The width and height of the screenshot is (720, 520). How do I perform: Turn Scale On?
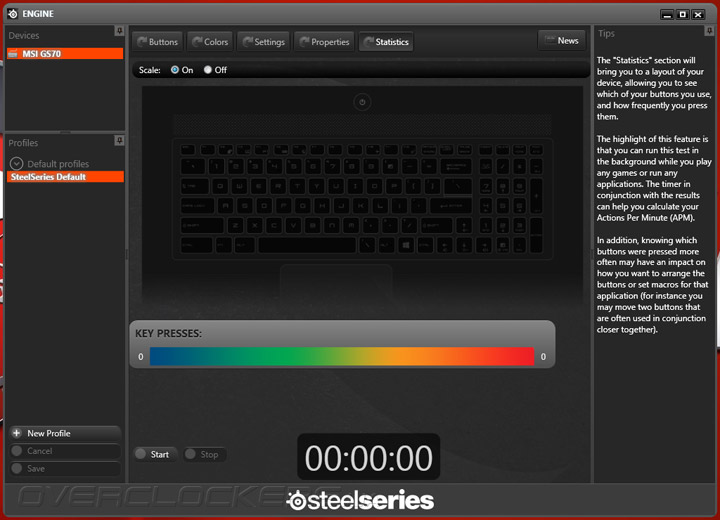(x=175, y=70)
